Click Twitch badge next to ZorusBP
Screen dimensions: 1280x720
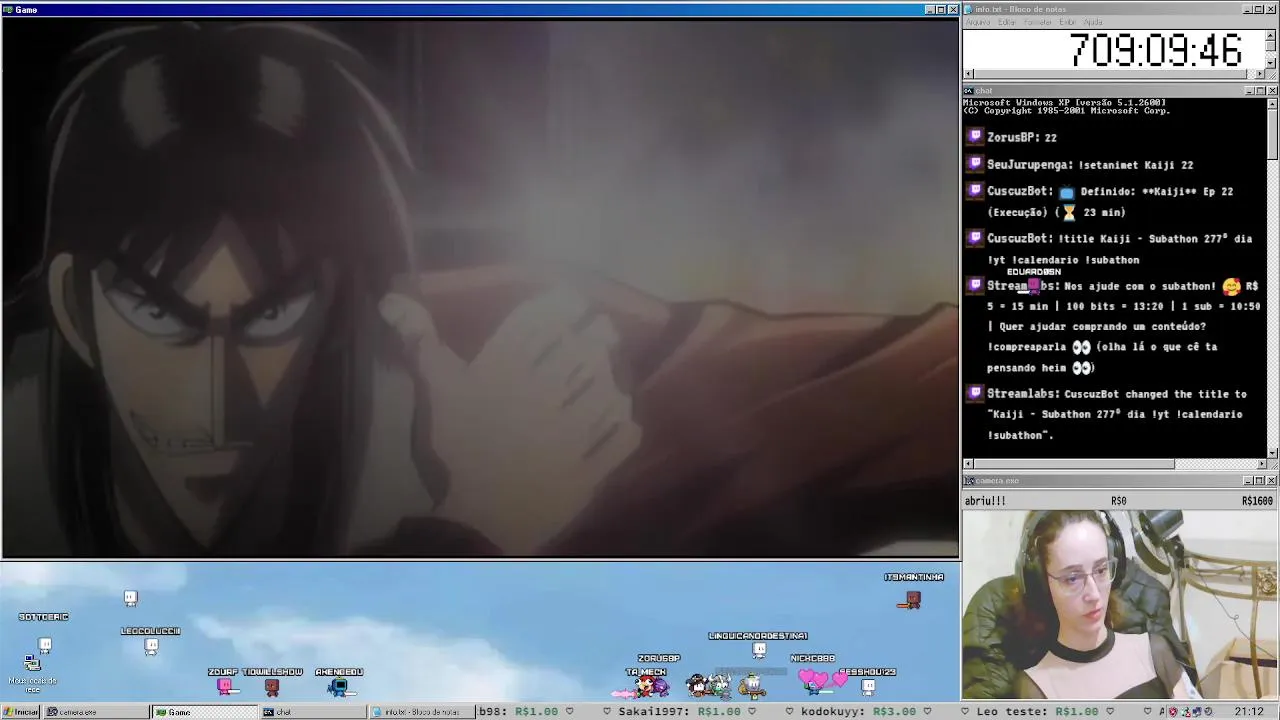(975, 136)
